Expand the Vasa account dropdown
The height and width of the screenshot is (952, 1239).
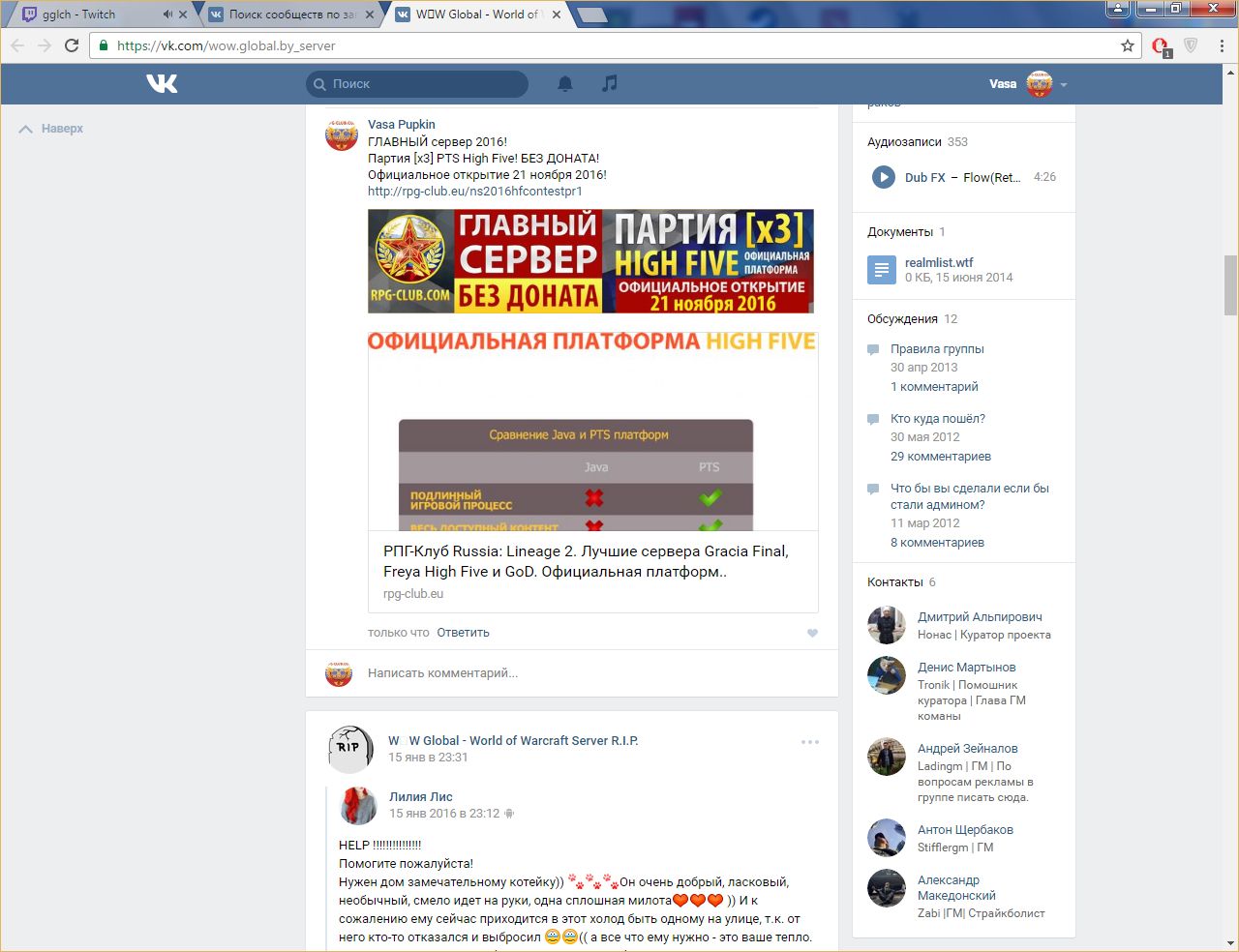[x=1064, y=84]
